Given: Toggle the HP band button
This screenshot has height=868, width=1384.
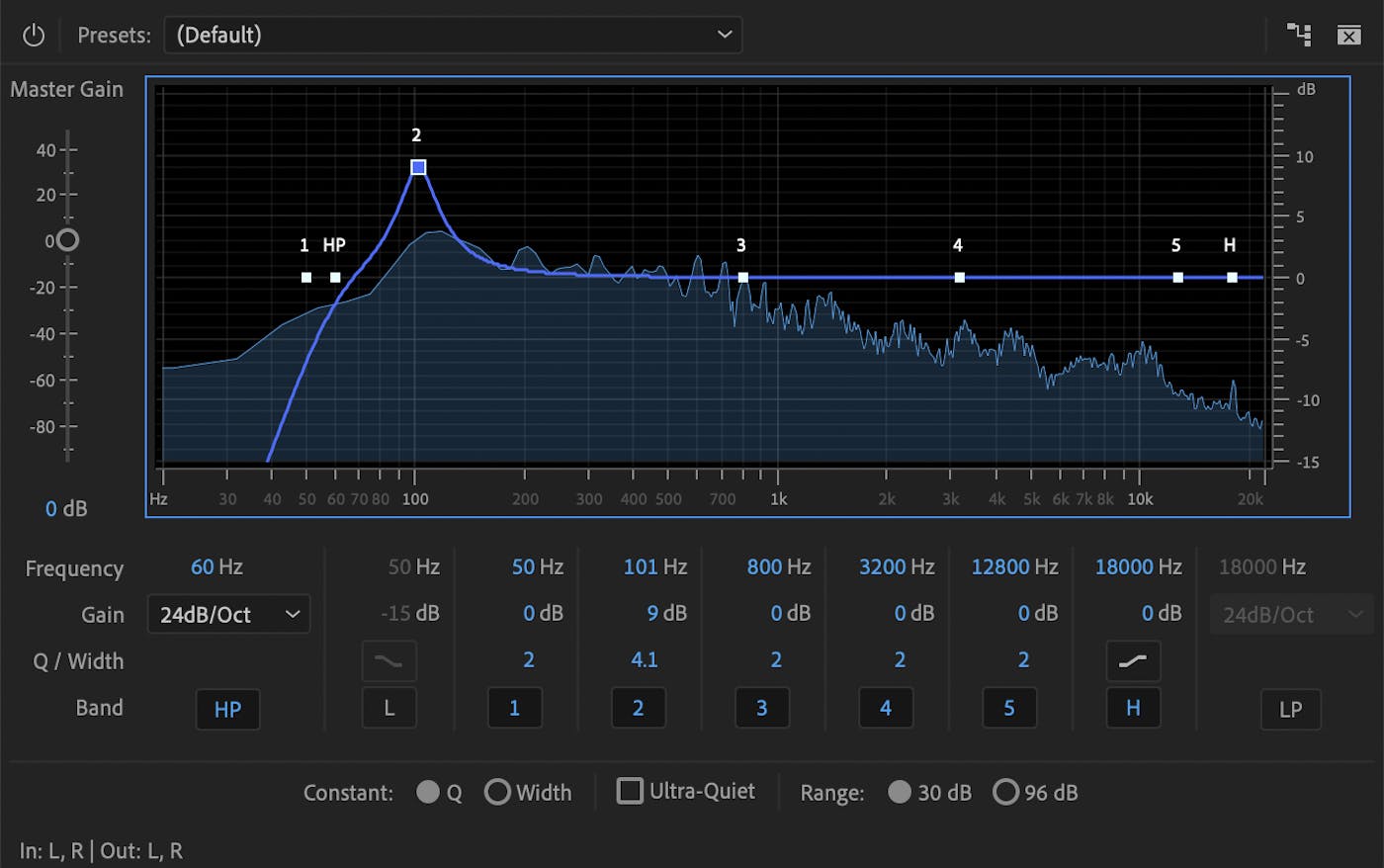Looking at the screenshot, I should pos(227,709).
